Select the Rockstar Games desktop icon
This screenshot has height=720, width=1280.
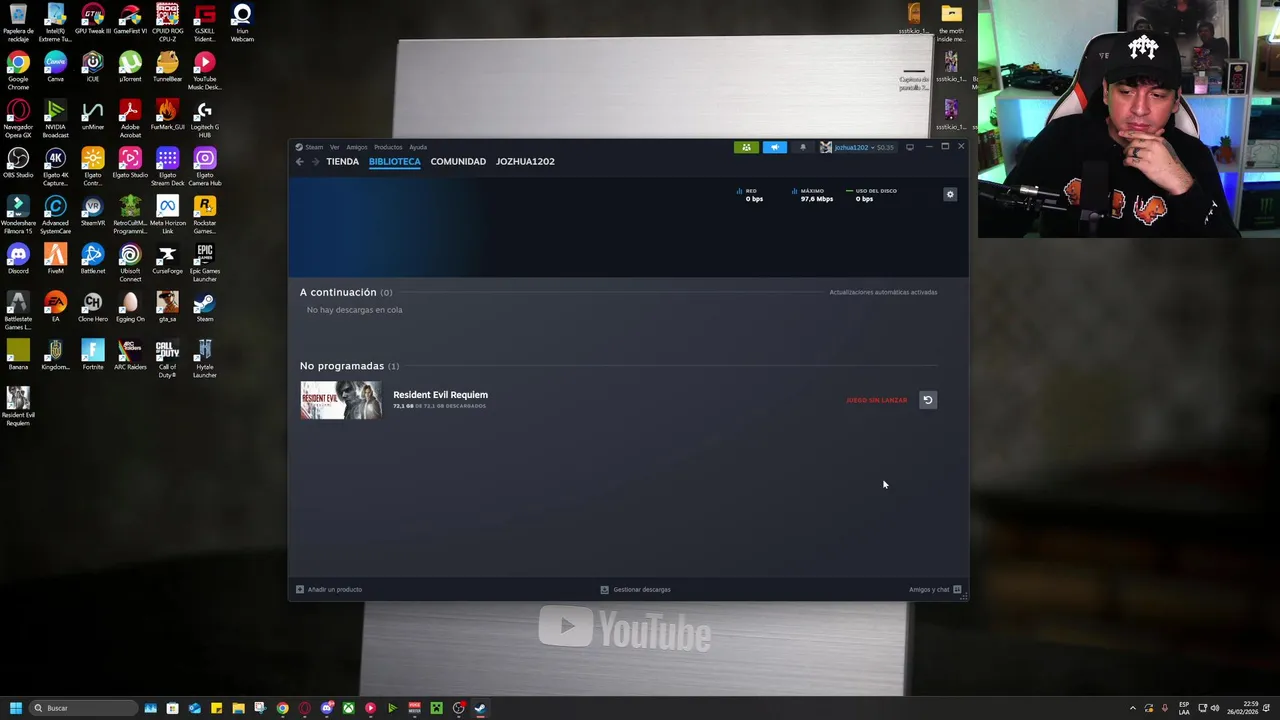tap(204, 215)
